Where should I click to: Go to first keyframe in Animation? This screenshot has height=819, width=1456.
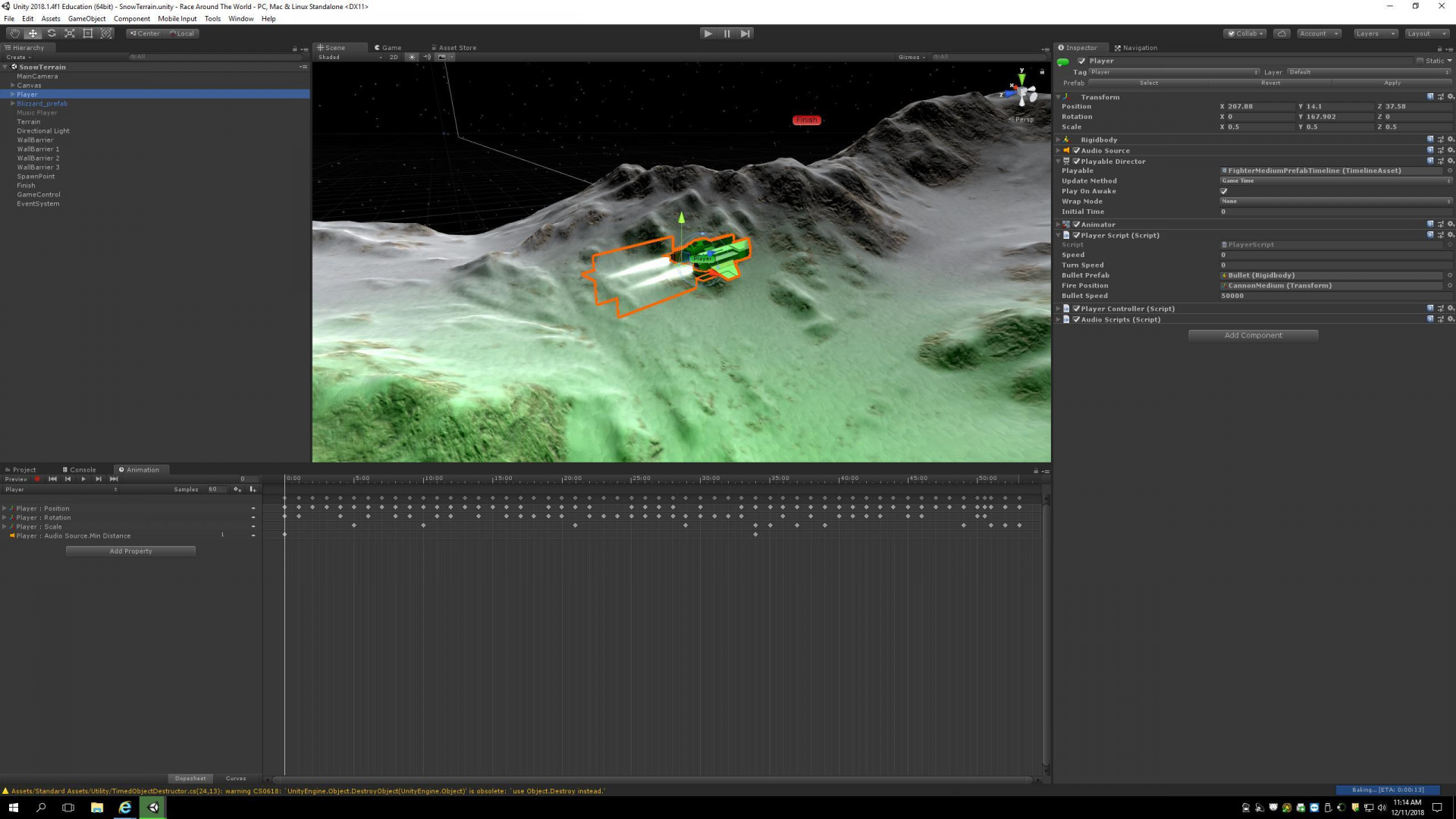click(52, 479)
